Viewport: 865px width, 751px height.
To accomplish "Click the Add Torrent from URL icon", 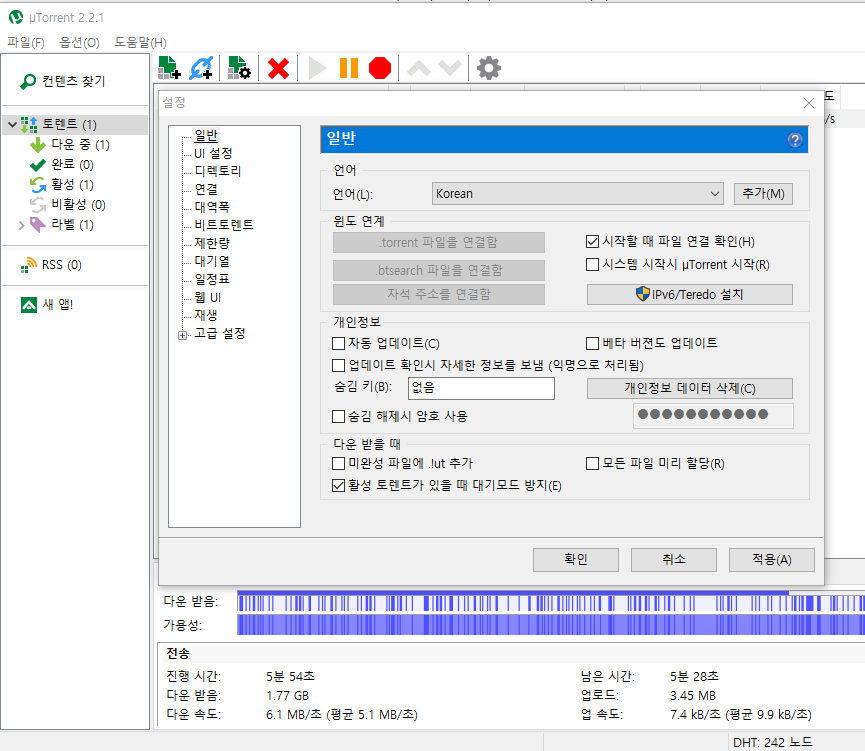I will 201,68.
